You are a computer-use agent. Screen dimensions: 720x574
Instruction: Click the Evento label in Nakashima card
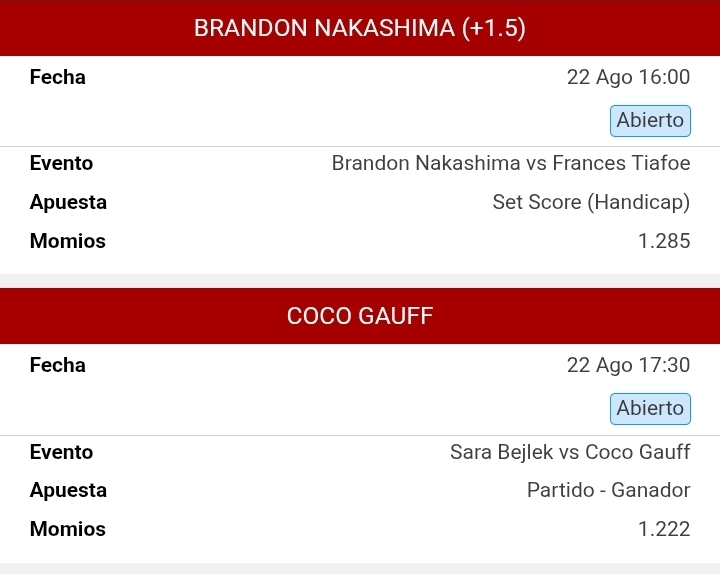(x=62, y=163)
